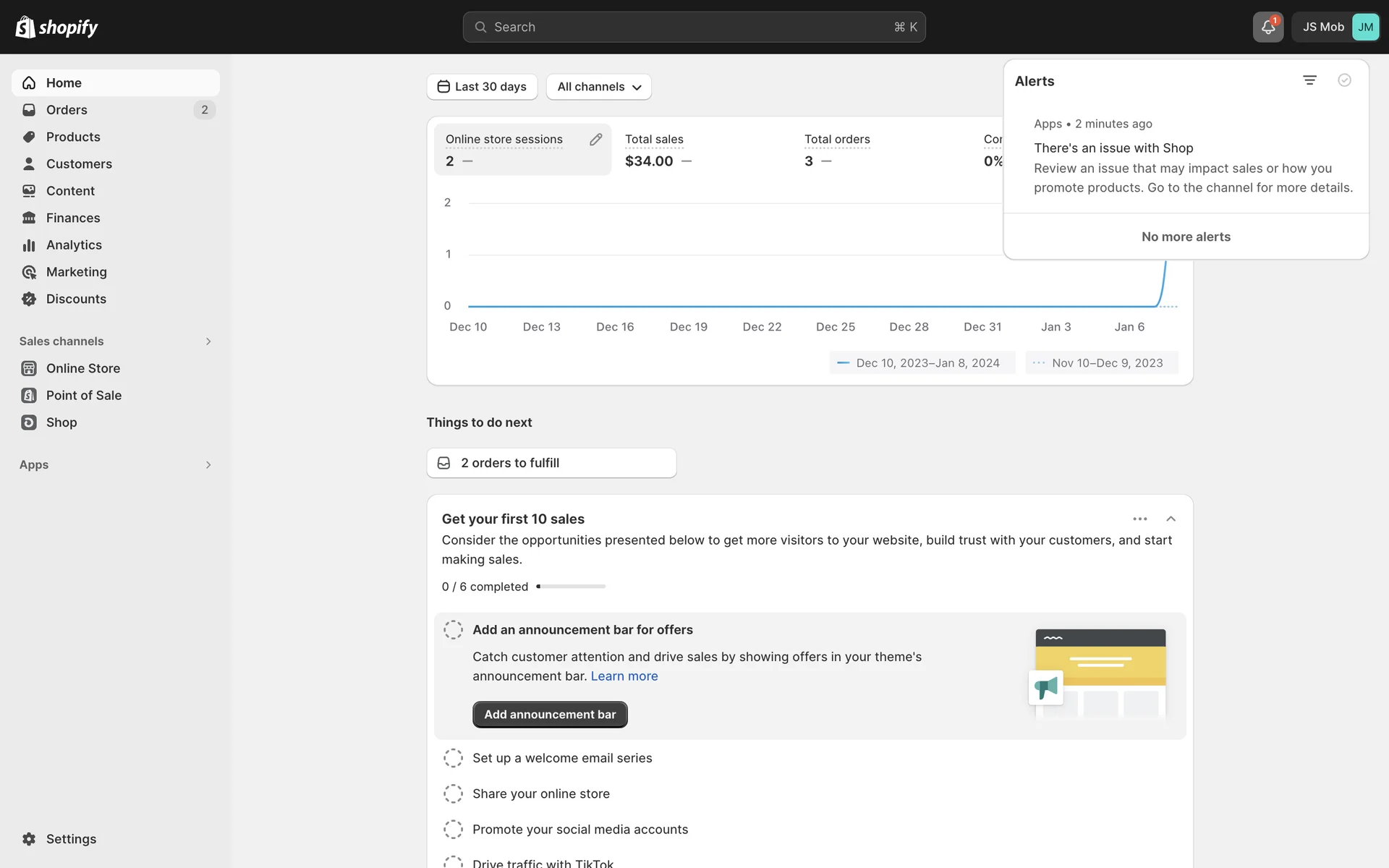The width and height of the screenshot is (1389, 868).
Task: Toggle Share your online store task circle
Action: [453, 793]
